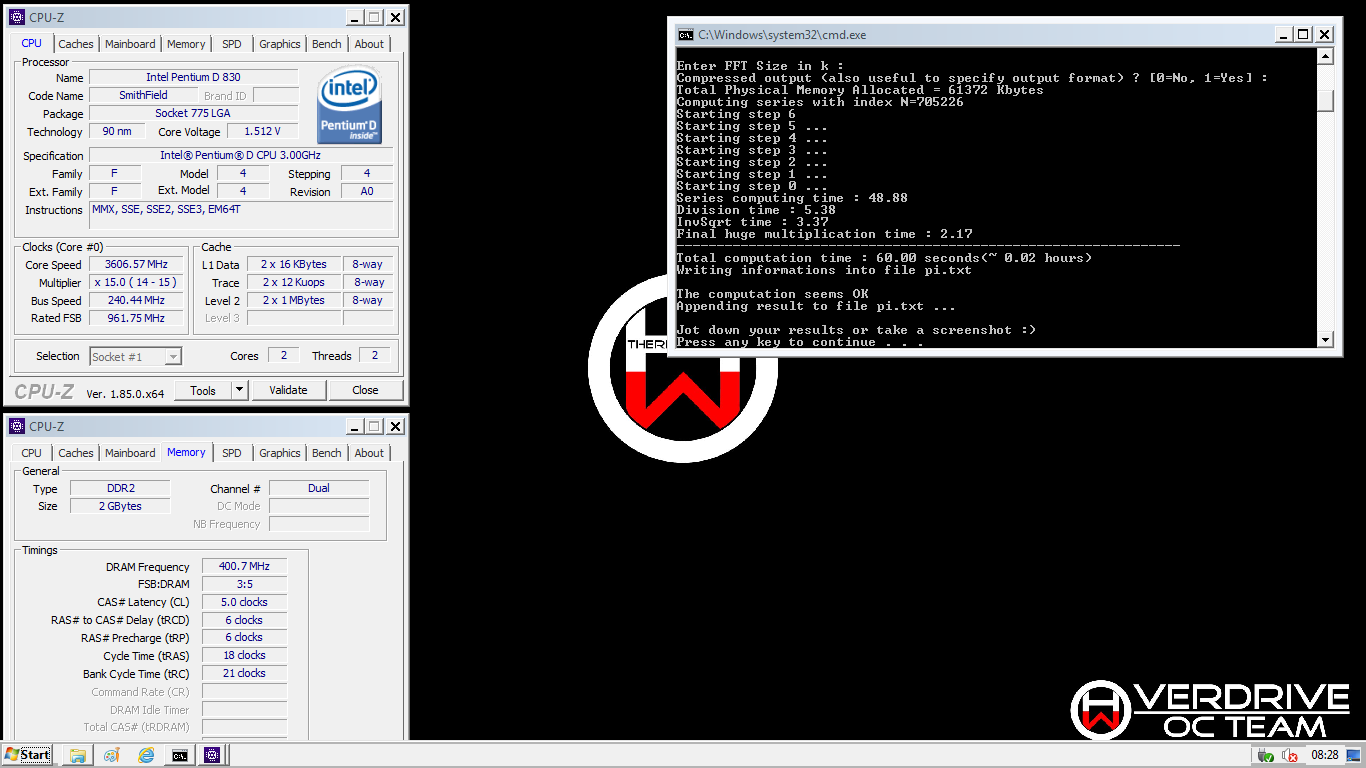Image resolution: width=1366 pixels, height=768 pixels.
Task: Go to the Graphics tab in the lower CPU-Z window
Action: coord(280,453)
